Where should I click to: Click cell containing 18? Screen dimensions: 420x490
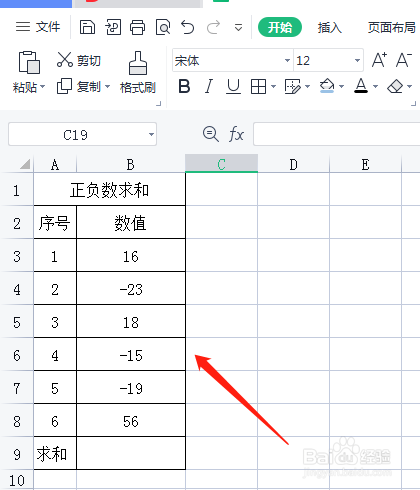point(131,322)
